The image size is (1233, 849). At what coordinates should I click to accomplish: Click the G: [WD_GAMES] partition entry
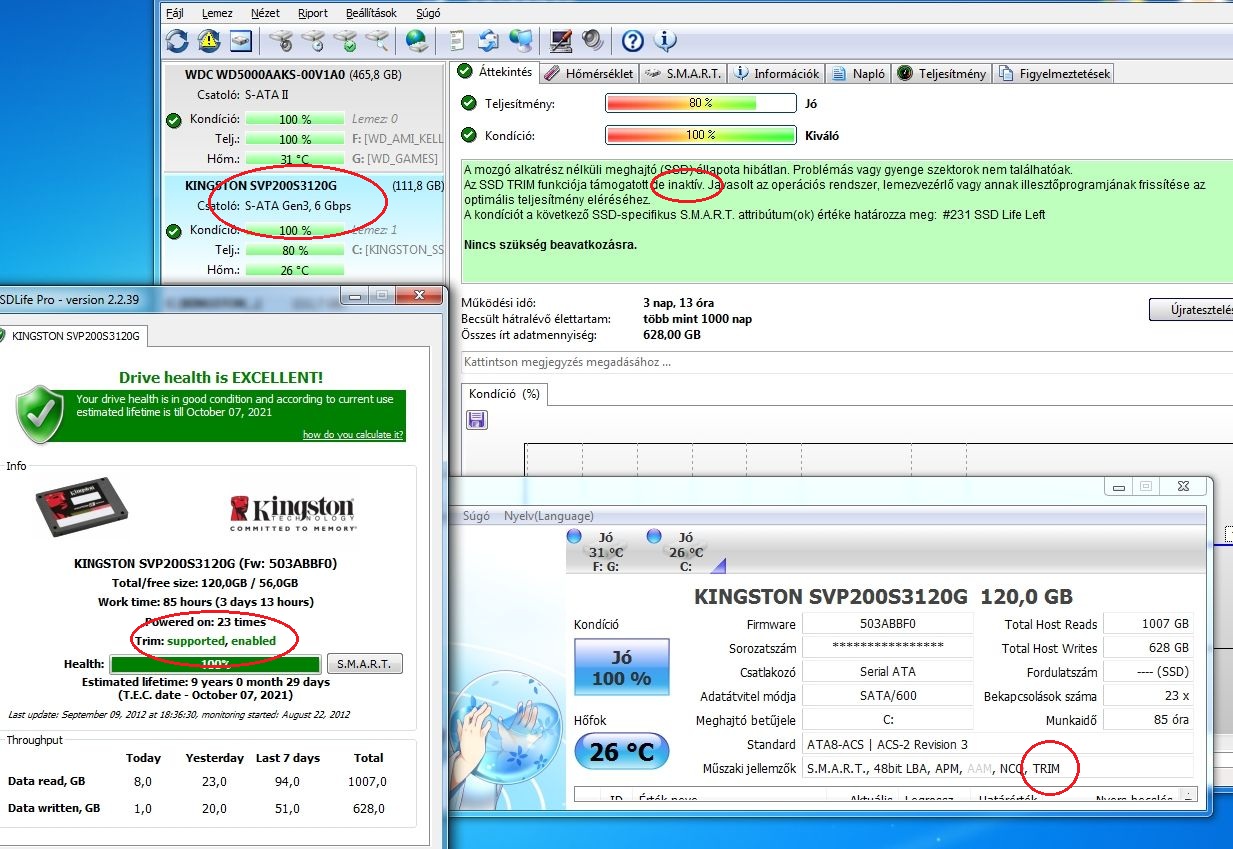point(395,159)
